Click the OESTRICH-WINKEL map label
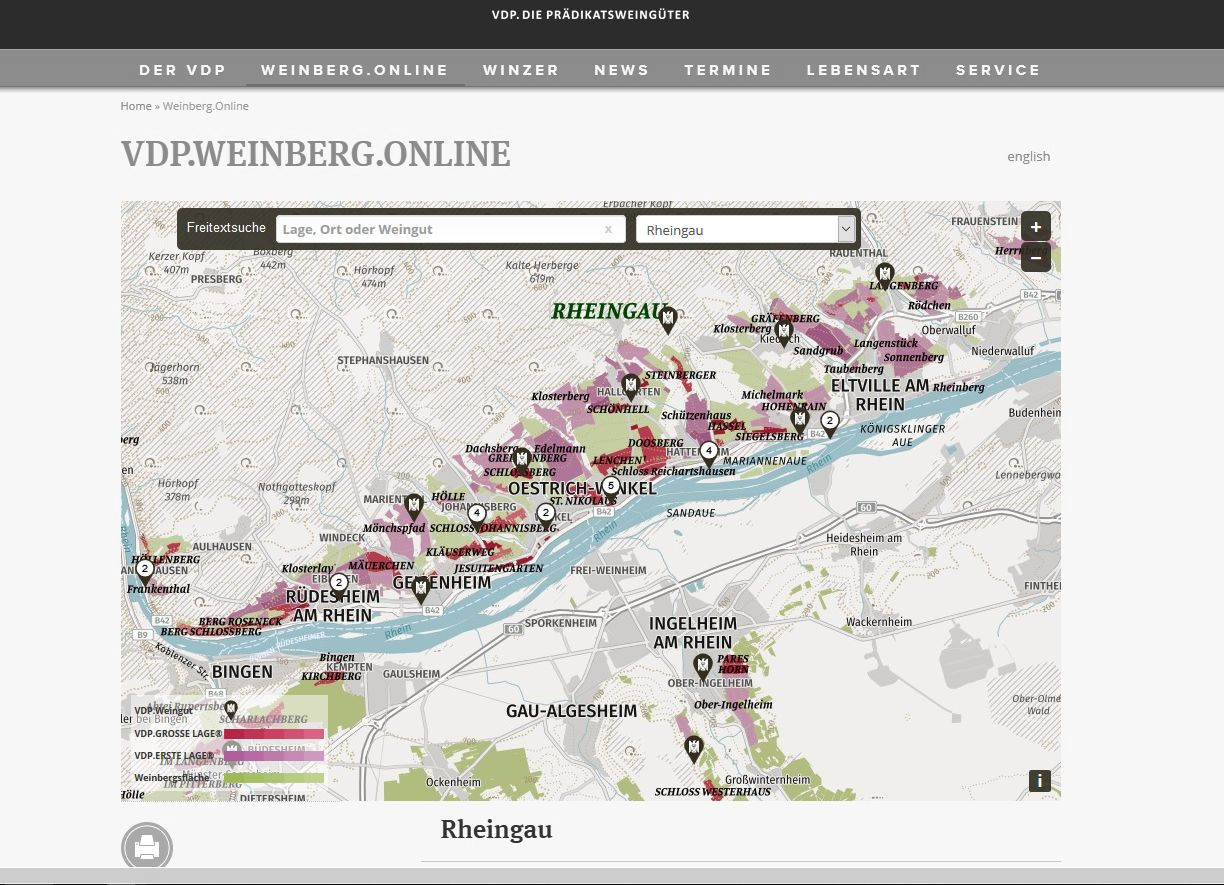 (x=583, y=489)
